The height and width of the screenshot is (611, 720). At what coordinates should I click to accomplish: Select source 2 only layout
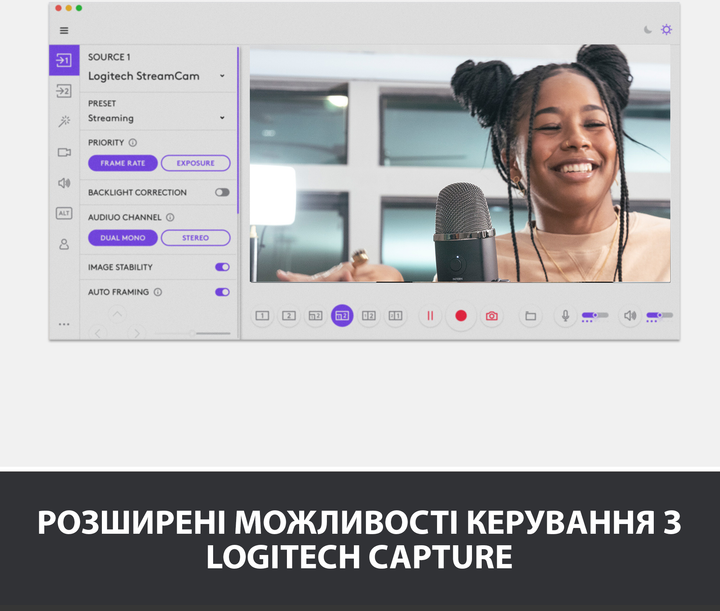(x=289, y=315)
